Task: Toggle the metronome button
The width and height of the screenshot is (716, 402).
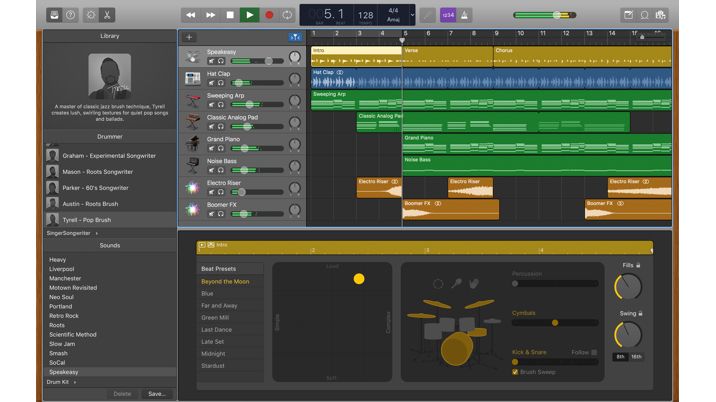Action: [464, 15]
